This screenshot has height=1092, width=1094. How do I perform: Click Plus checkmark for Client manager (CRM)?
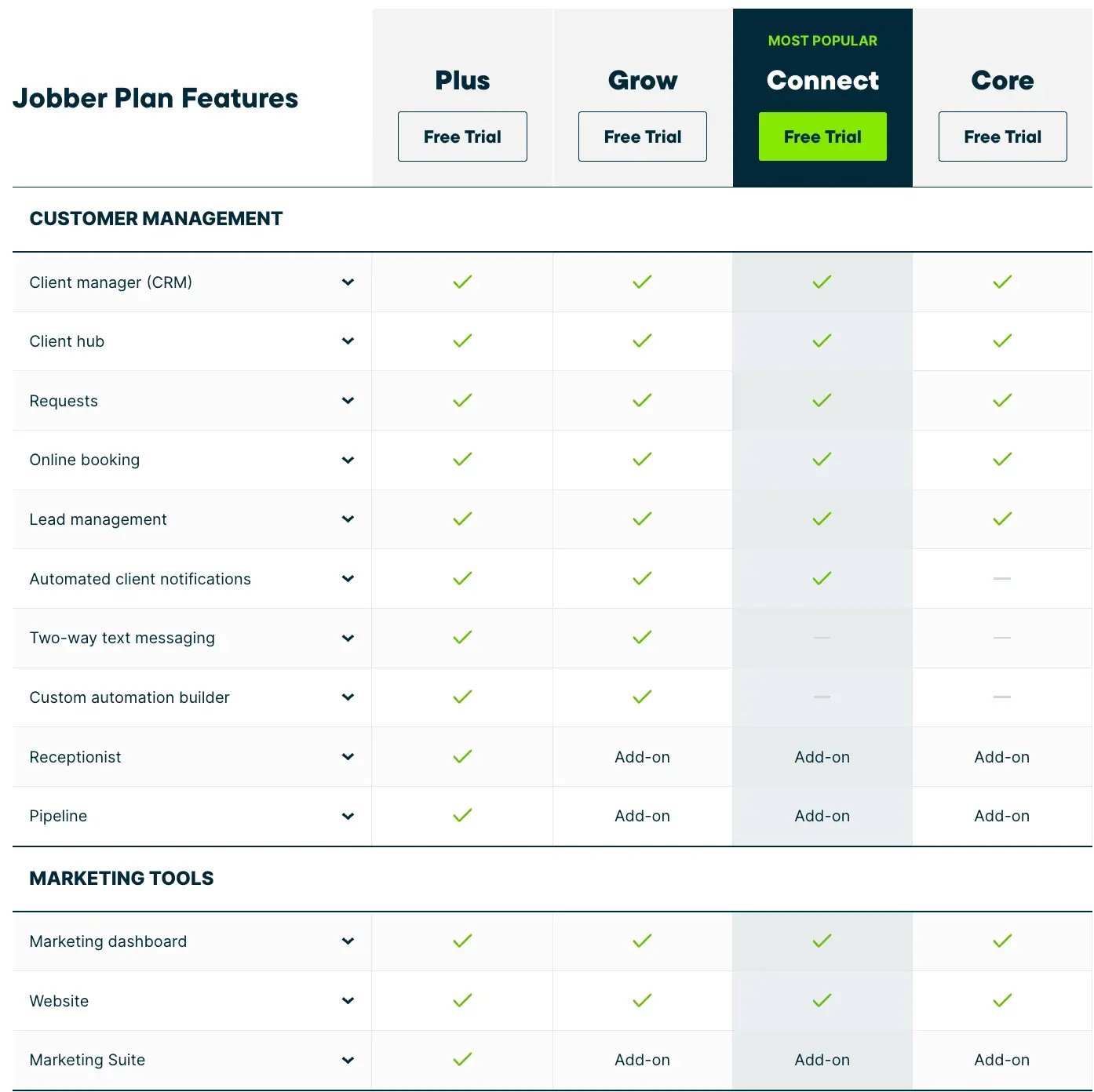point(462,282)
